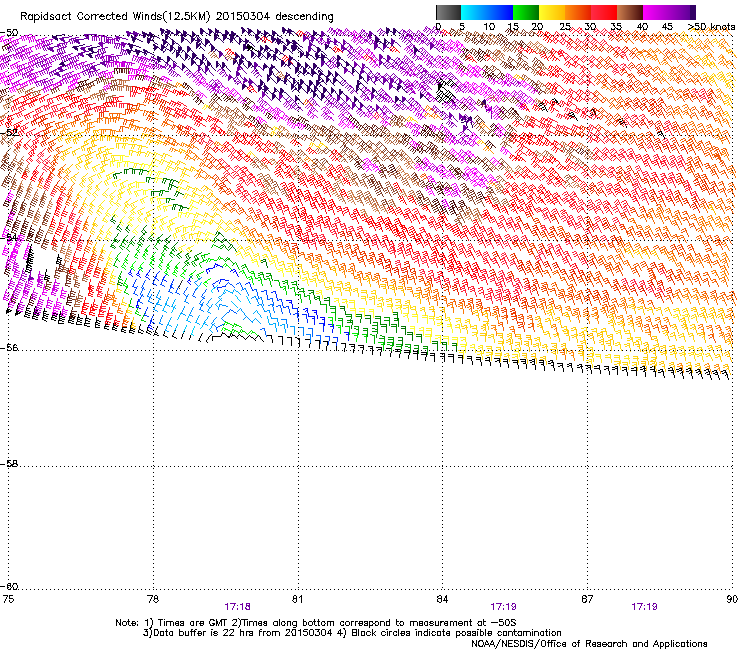This screenshot has height=650, width=740.
Task: Click the '84' longitude axis label
Action: [x=442, y=599]
